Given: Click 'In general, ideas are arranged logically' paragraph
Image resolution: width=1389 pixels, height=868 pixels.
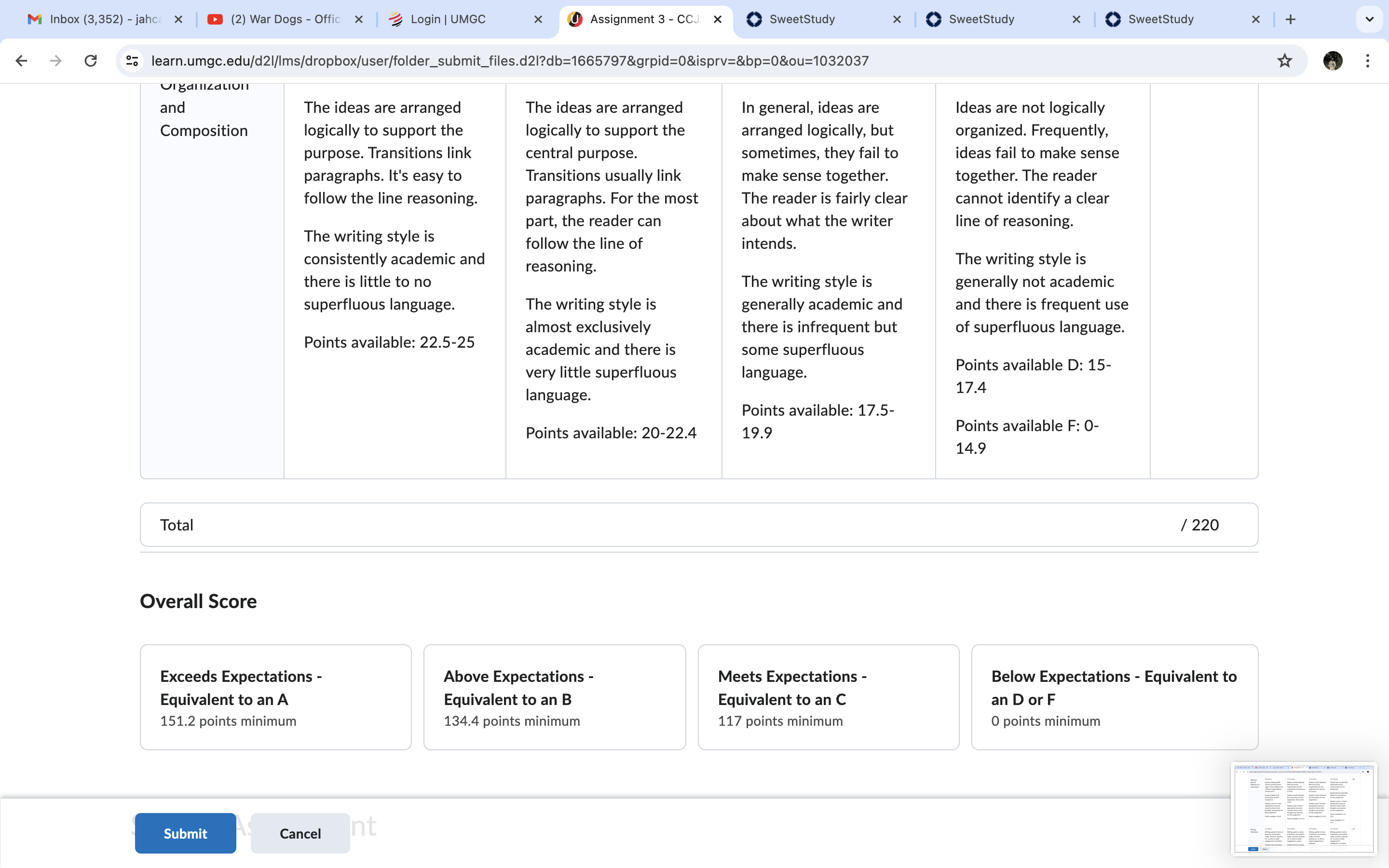Looking at the screenshot, I should [824, 175].
